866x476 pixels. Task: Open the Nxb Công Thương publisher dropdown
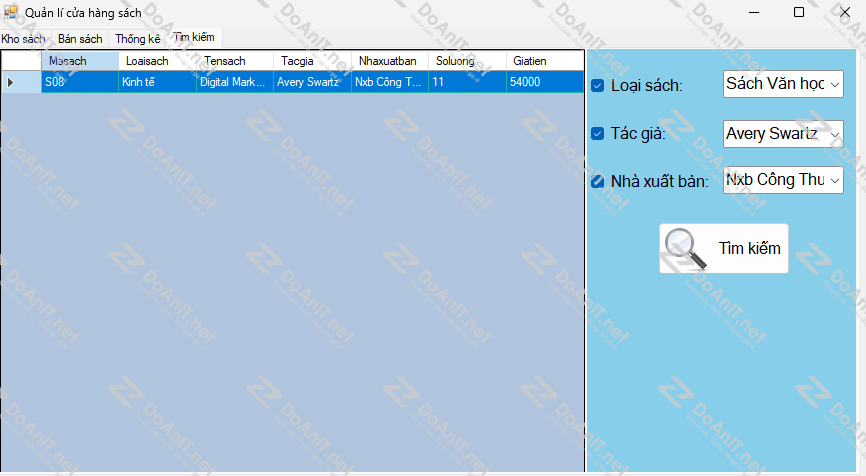pyautogui.click(x=834, y=180)
